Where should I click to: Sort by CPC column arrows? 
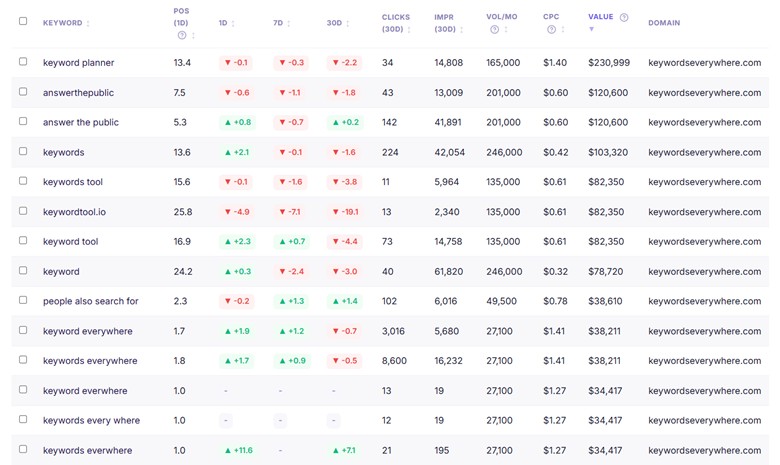[563, 29]
